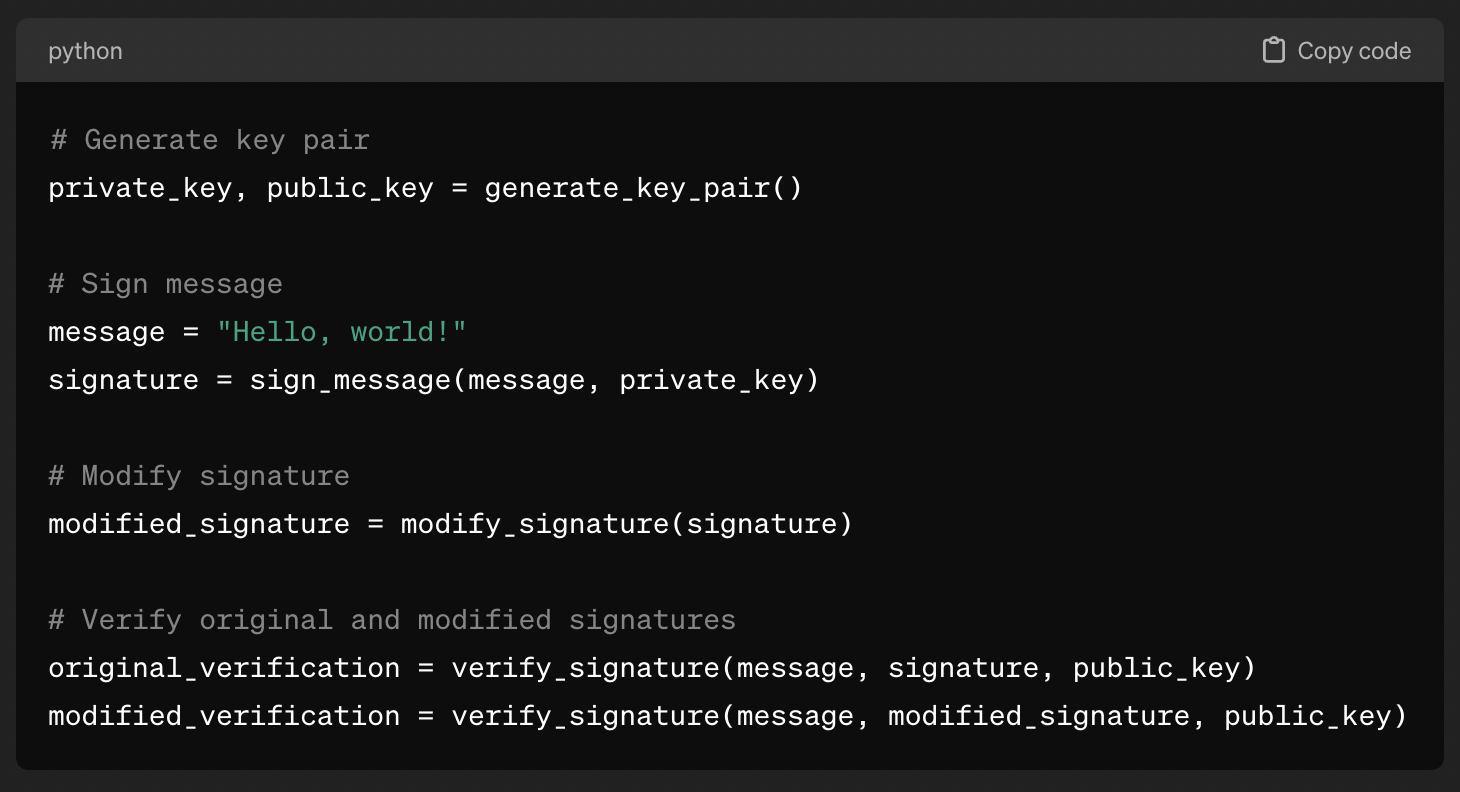Viewport: 1460px width, 792px height.
Task: Select the Verify original and modified signatures comment
Action: (391, 619)
